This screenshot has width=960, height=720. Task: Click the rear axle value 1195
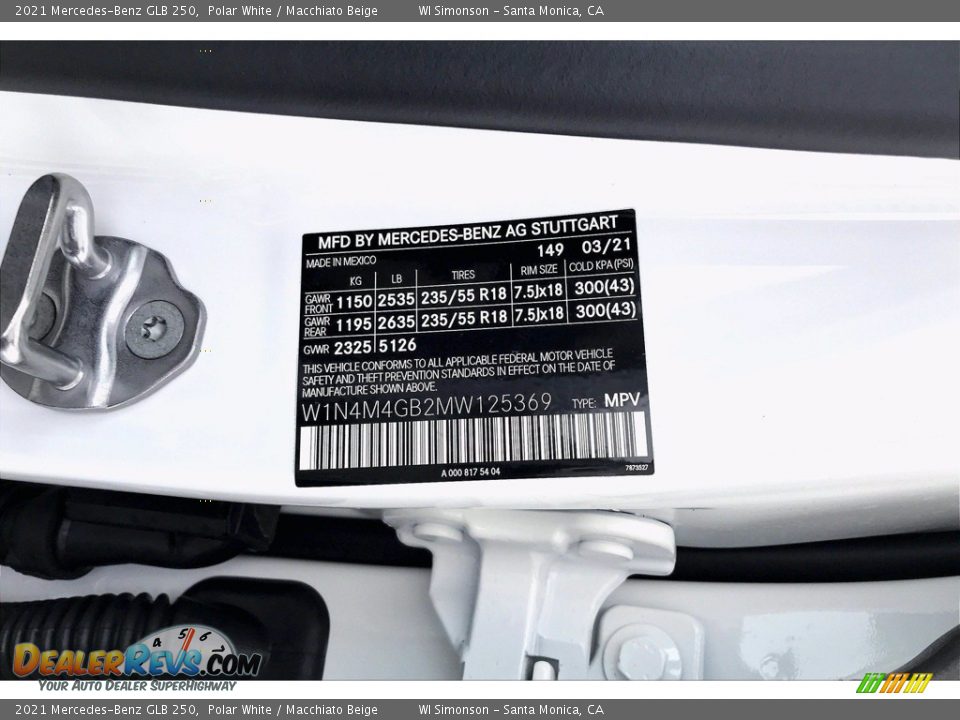[x=353, y=324]
